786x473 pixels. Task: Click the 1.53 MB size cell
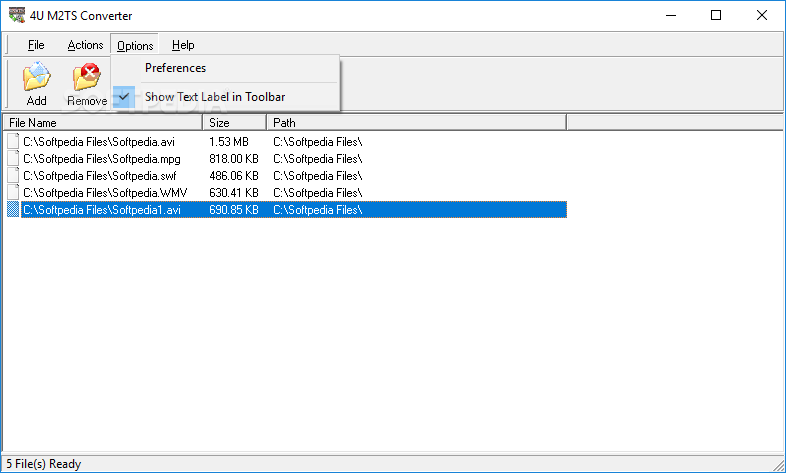pyautogui.click(x=229, y=142)
